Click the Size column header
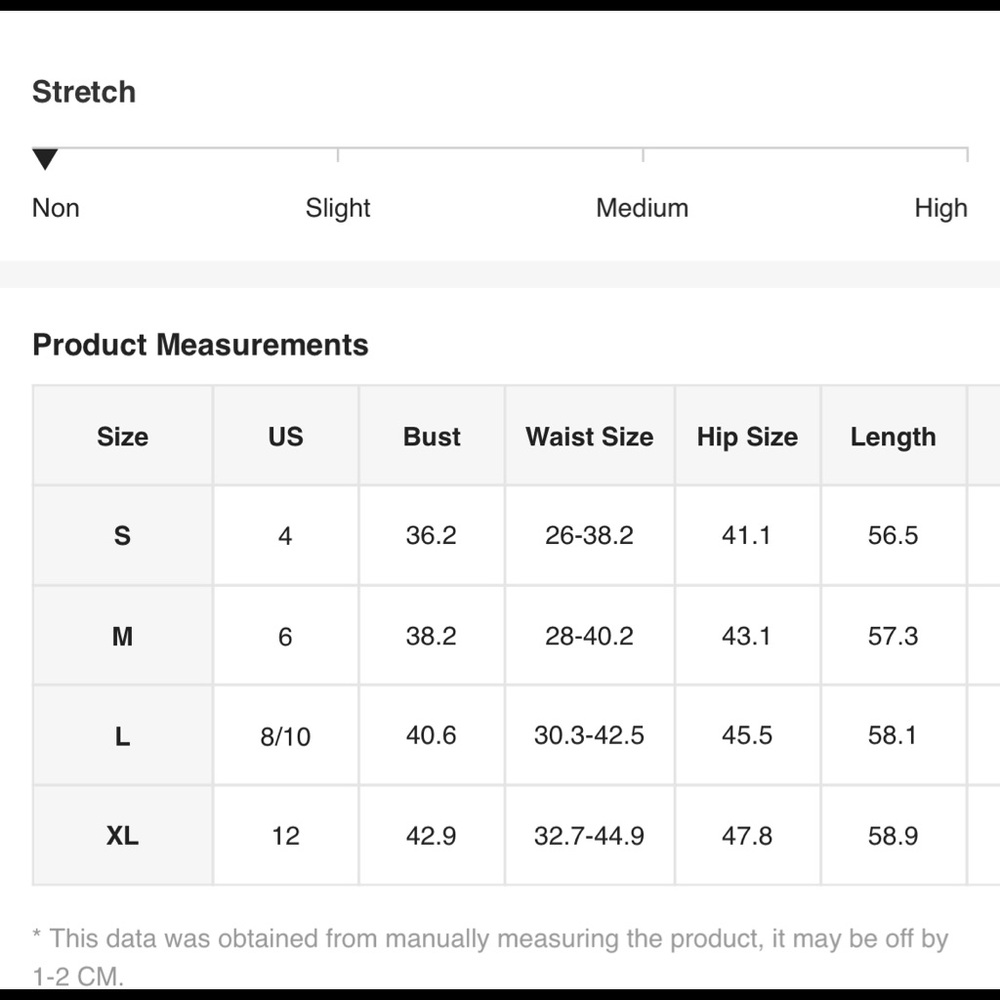The image size is (1000, 1000). (122, 436)
